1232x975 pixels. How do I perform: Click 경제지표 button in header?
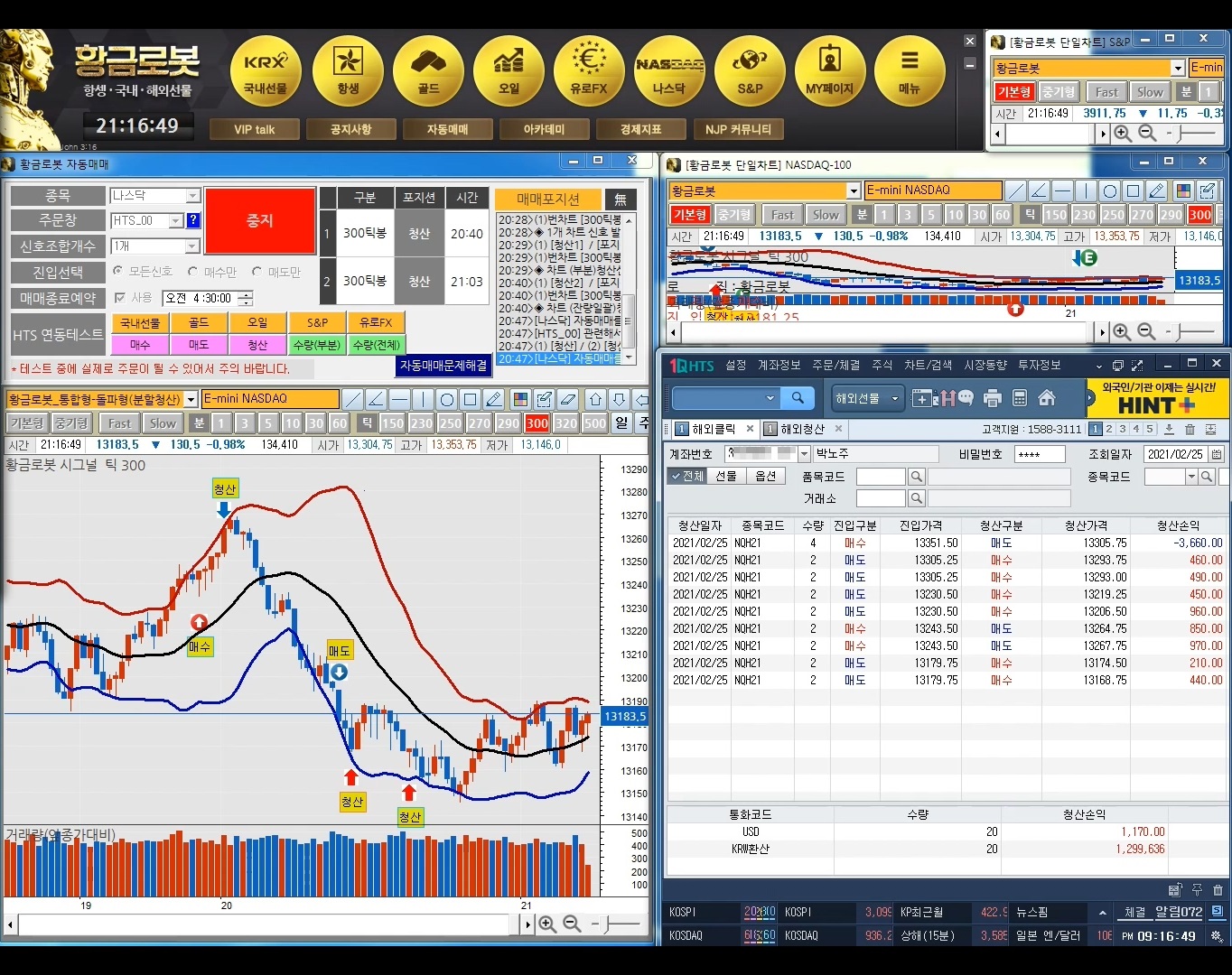640,129
